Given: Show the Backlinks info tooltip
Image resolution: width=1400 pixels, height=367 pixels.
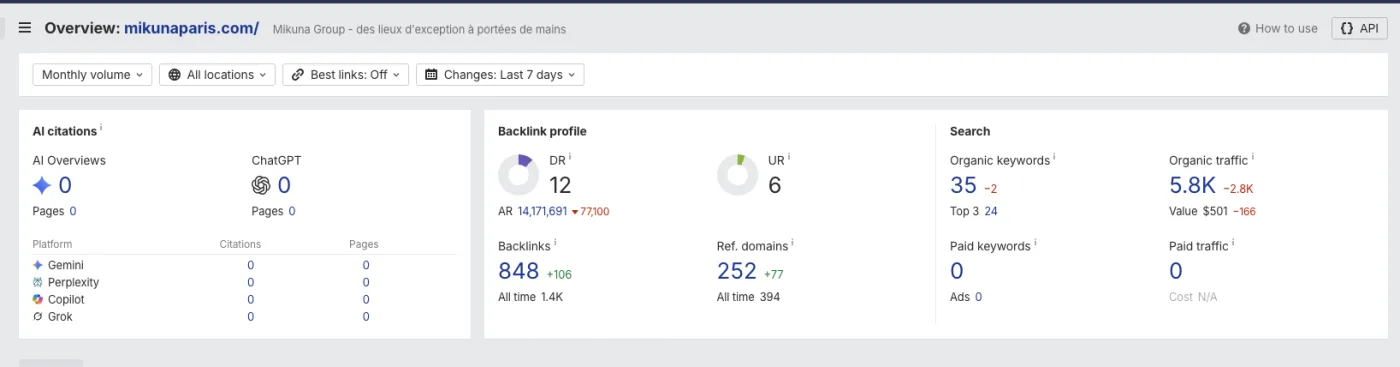Looking at the screenshot, I should 555,243.
